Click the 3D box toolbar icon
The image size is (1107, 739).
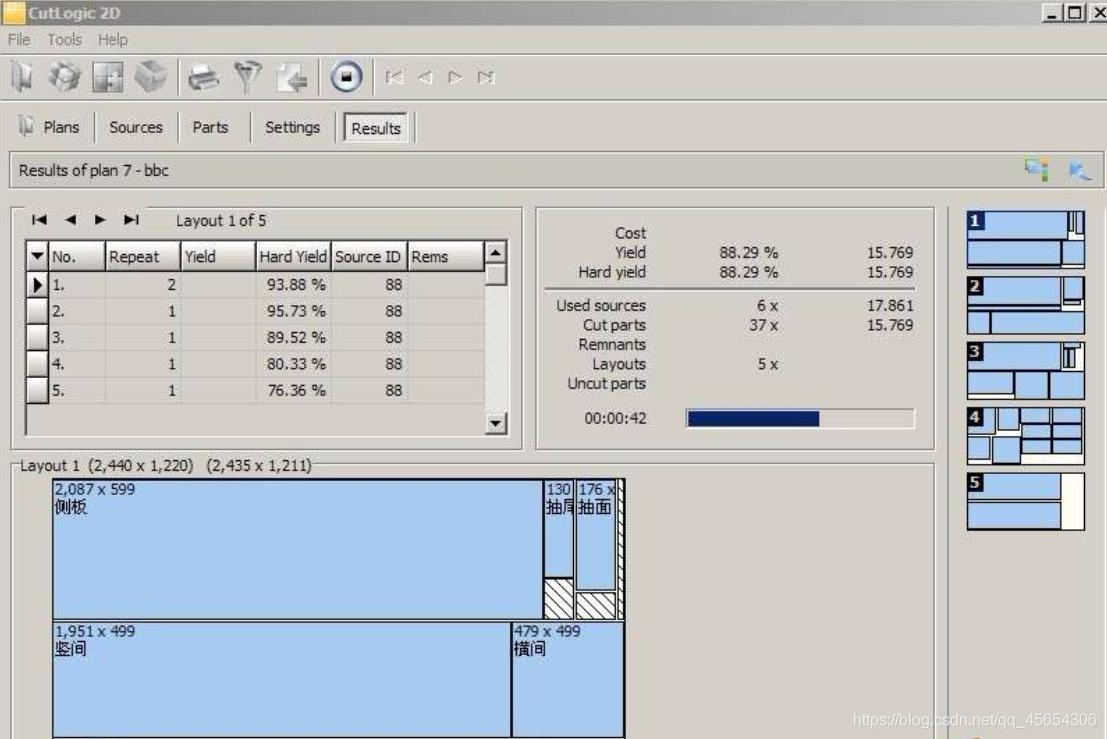pyautogui.click(x=150, y=77)
